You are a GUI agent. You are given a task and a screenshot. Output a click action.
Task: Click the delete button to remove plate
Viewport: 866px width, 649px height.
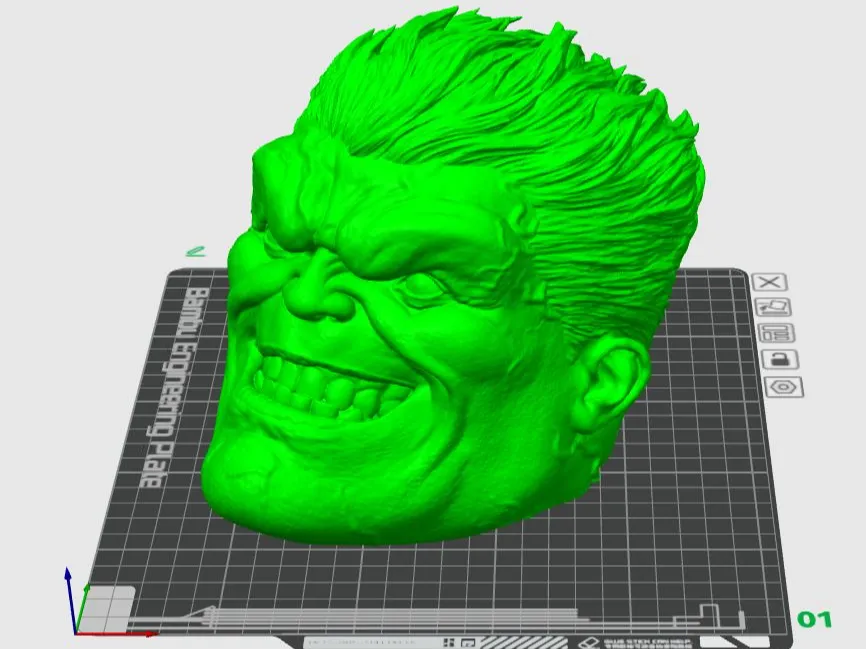pyautogui.click(x=769, y=283)
